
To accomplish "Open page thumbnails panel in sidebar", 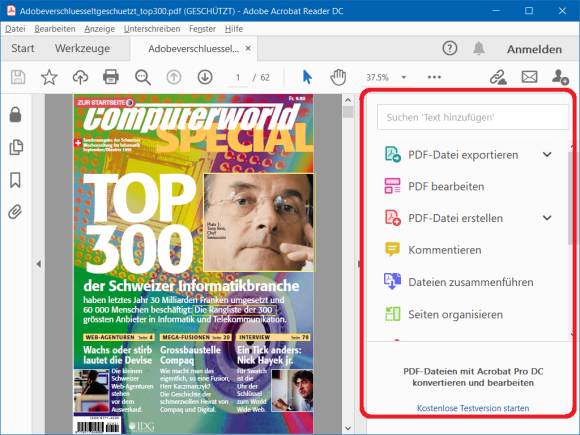I will [16, 147].
